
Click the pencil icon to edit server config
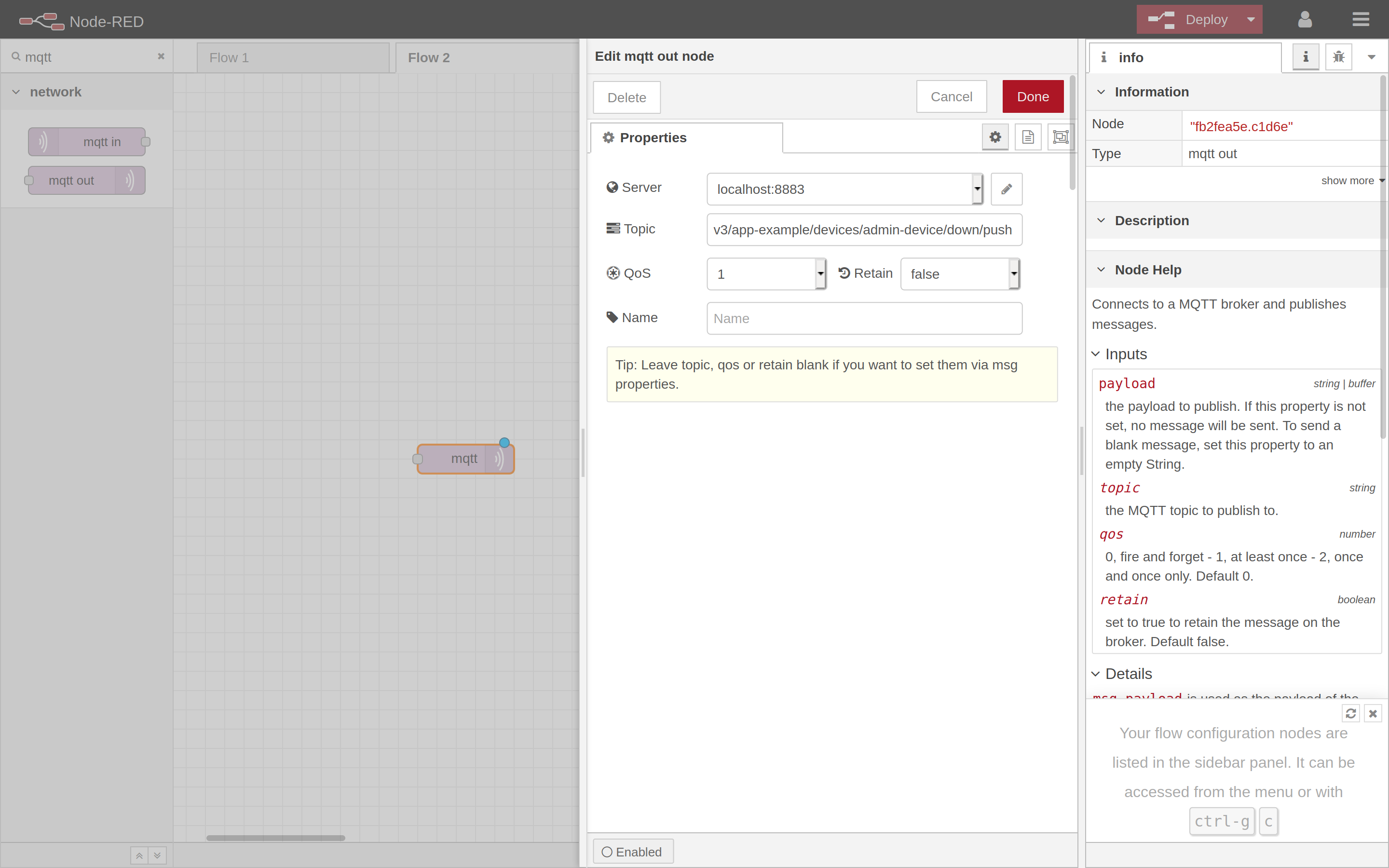click(x=1006, y=189)
